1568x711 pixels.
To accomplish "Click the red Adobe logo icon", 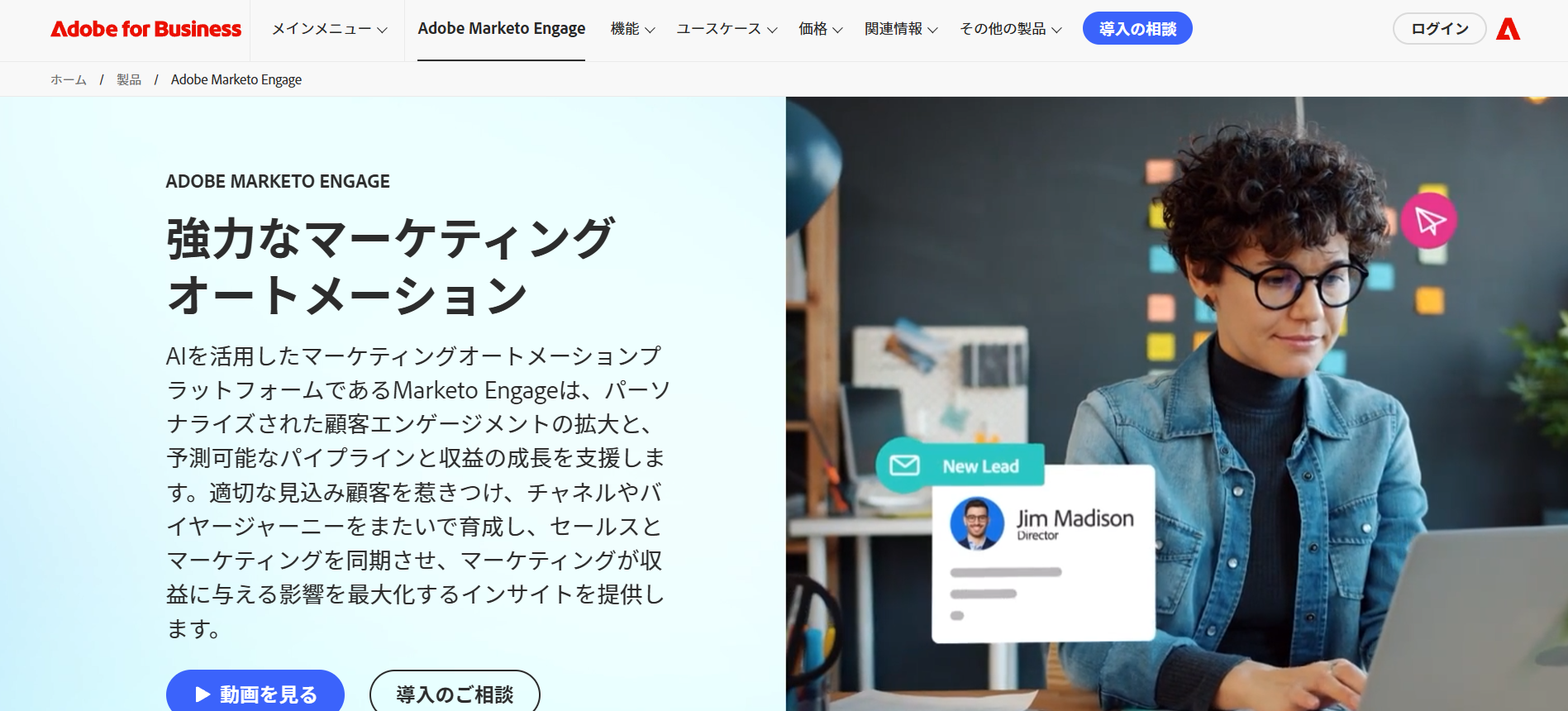I will pyautogui.click(x=1508, y=29).
